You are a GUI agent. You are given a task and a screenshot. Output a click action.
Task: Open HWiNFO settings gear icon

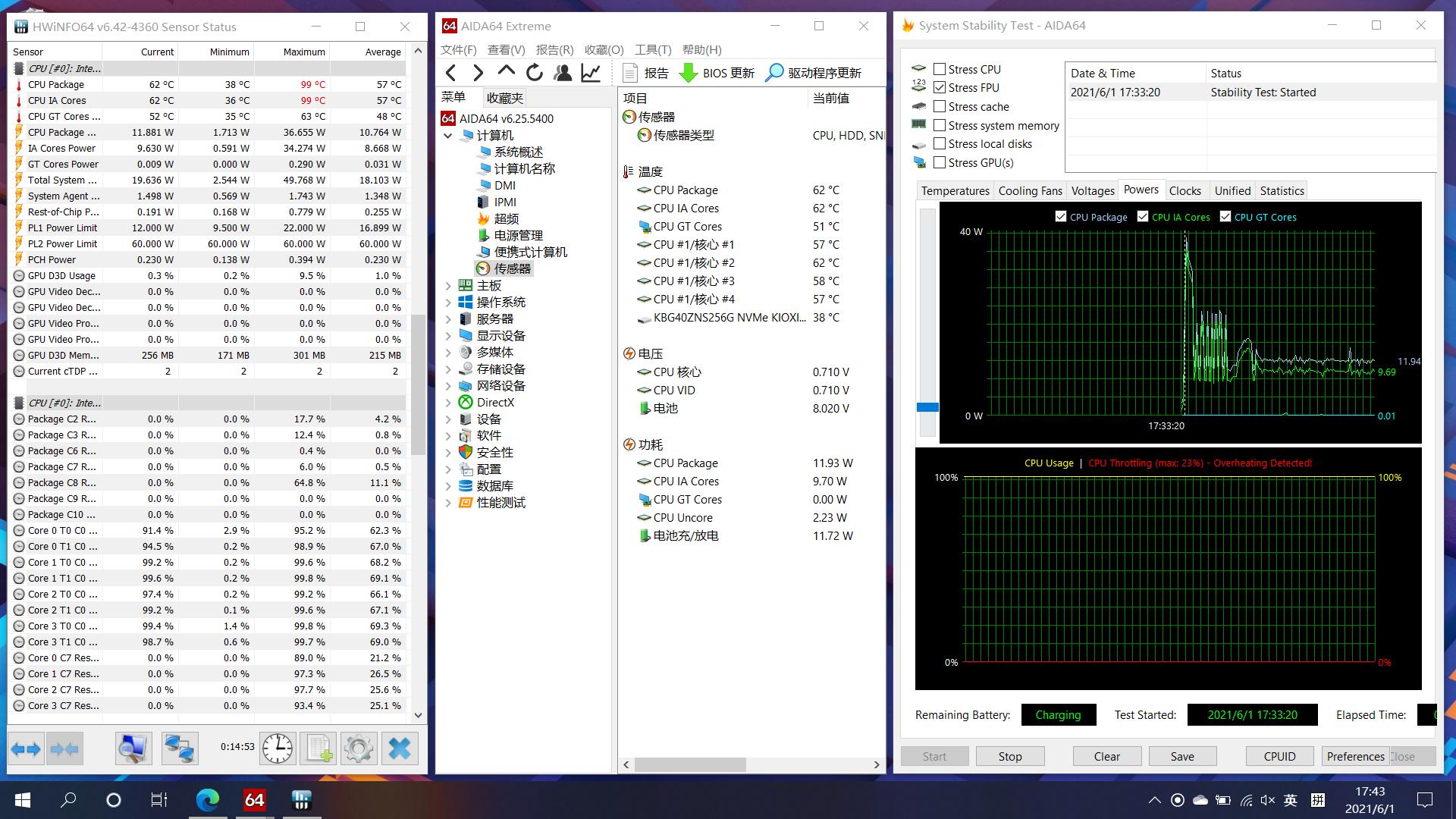click(358, 748)
